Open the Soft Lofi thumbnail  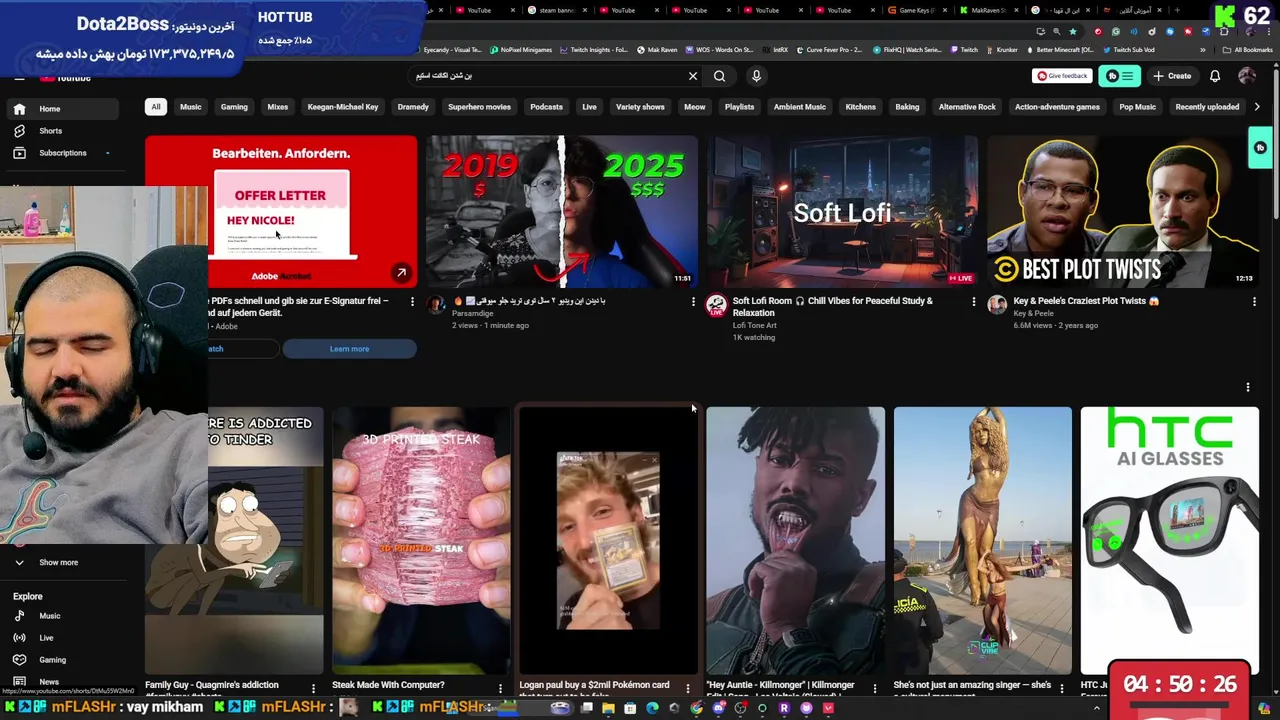click(842, 212)
